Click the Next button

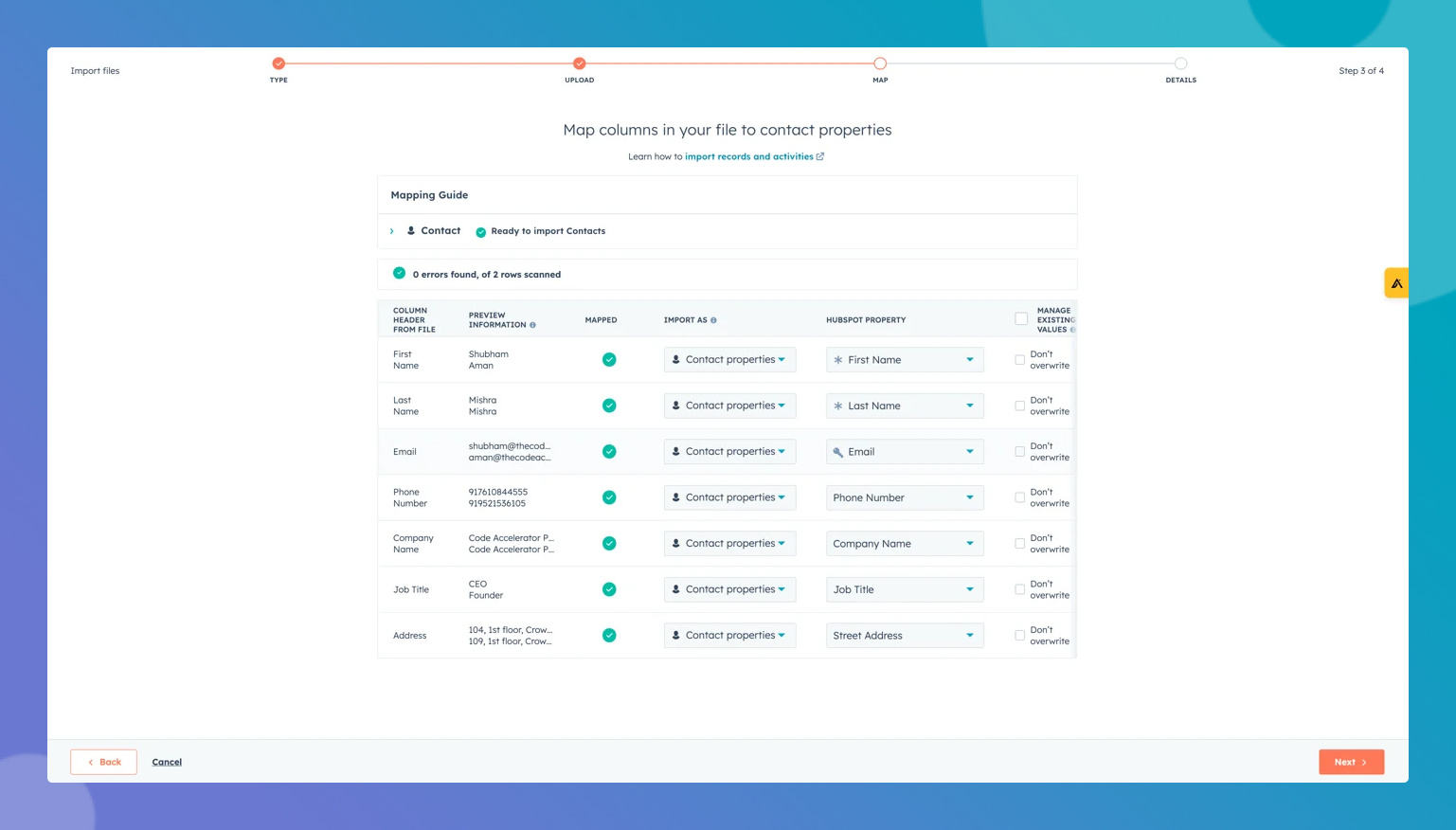click(x=1350, y=762)
